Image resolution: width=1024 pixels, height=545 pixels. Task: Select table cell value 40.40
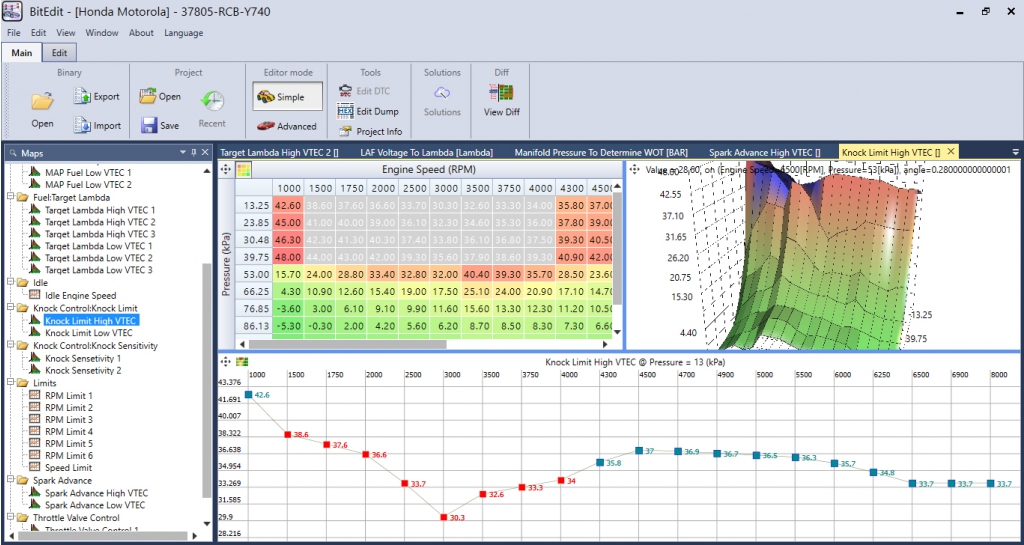[477, 274]
